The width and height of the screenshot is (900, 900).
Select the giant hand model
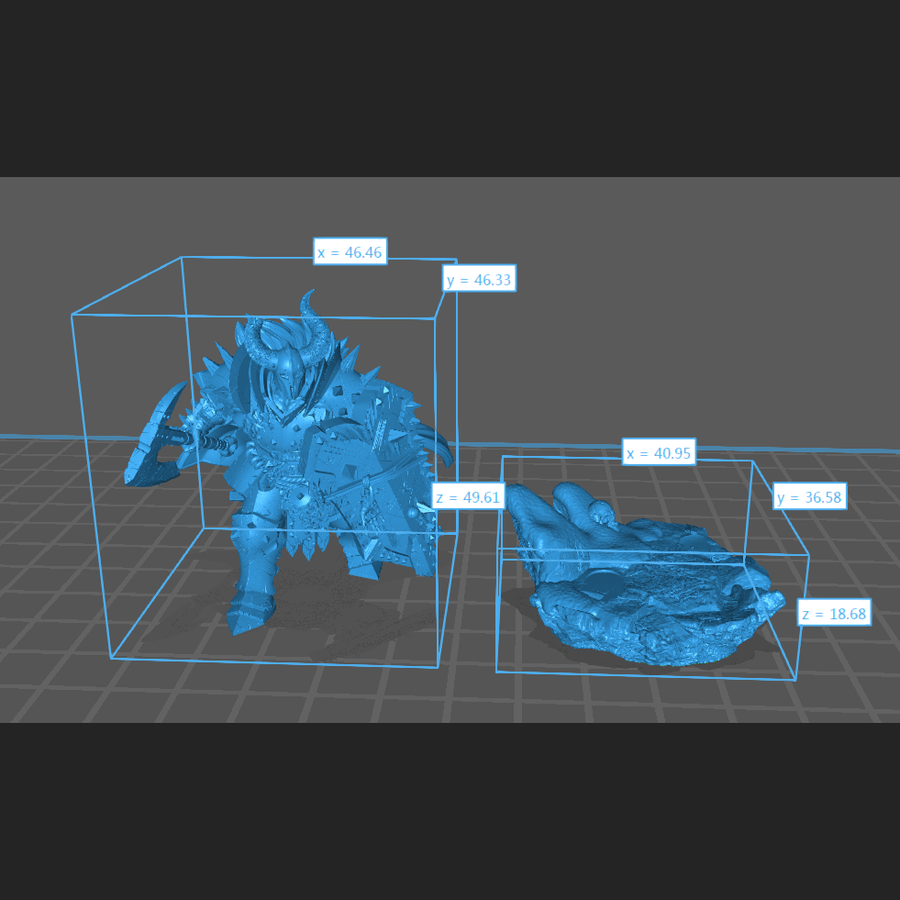click(640, 580)
